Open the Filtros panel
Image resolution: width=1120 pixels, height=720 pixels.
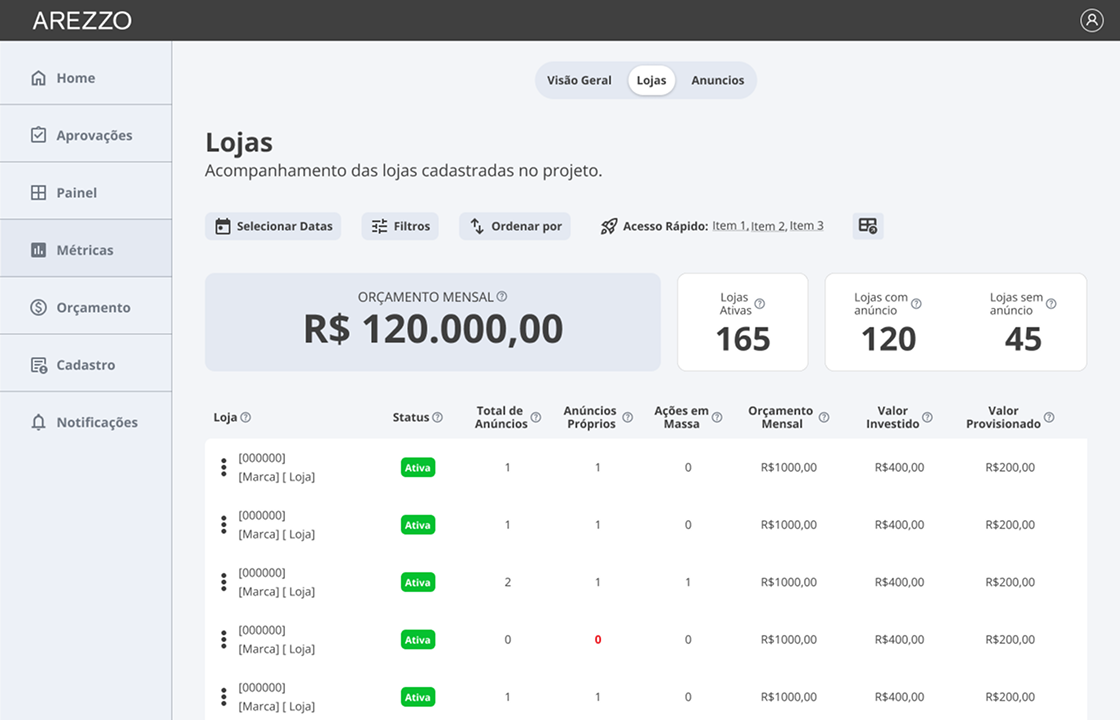[x=400, y=226]
